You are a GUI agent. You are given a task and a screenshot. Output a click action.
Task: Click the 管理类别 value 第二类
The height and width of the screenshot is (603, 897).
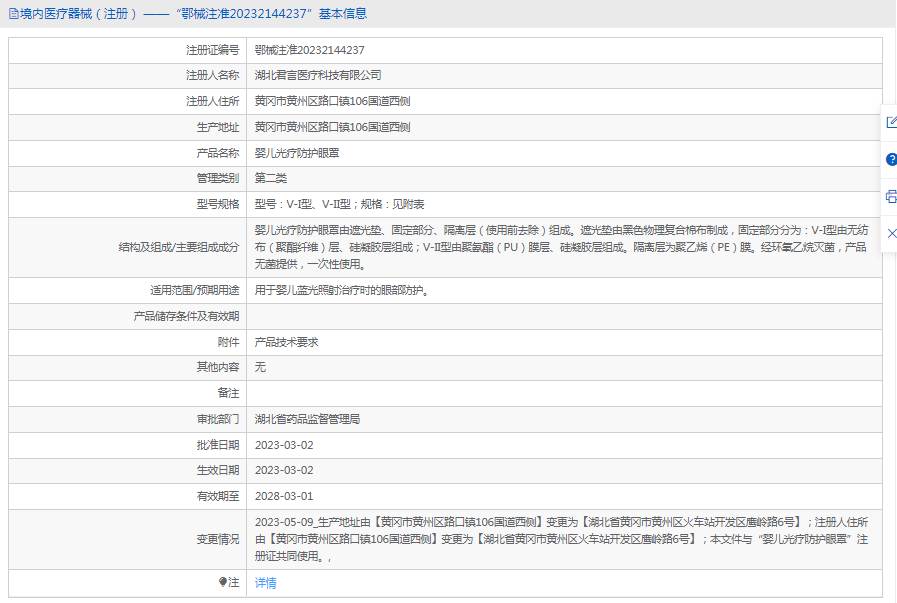(x=270, y=178)
